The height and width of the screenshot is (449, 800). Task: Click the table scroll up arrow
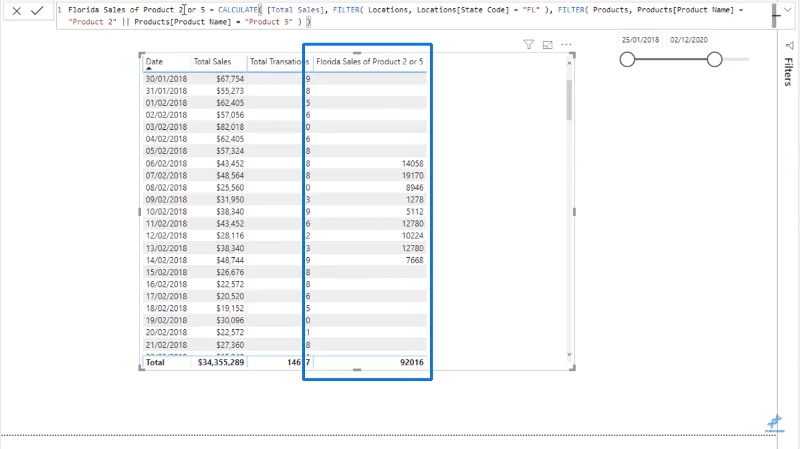pos(569,63)
